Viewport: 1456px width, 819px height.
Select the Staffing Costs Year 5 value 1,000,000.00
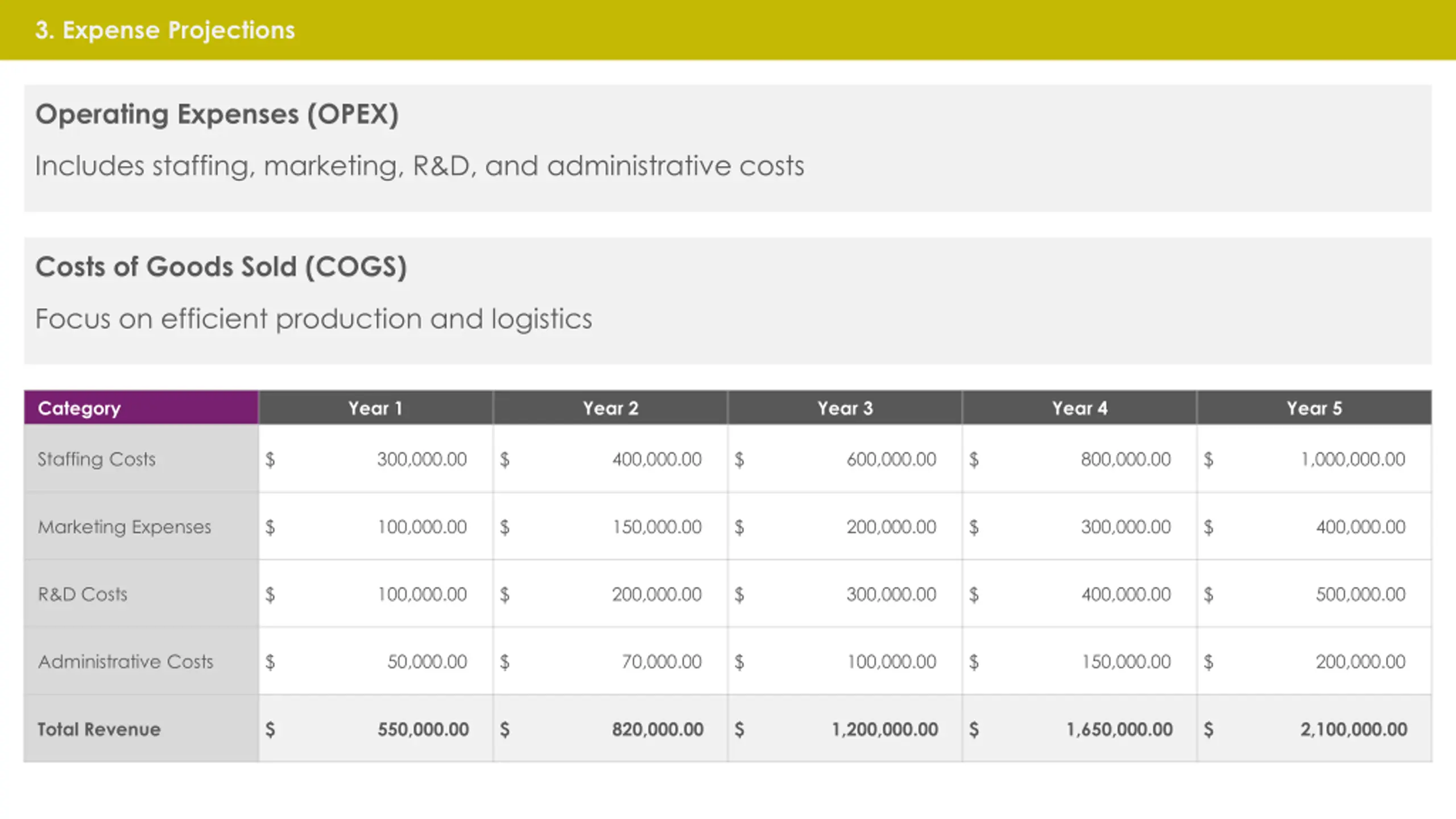coord(1353,459)
